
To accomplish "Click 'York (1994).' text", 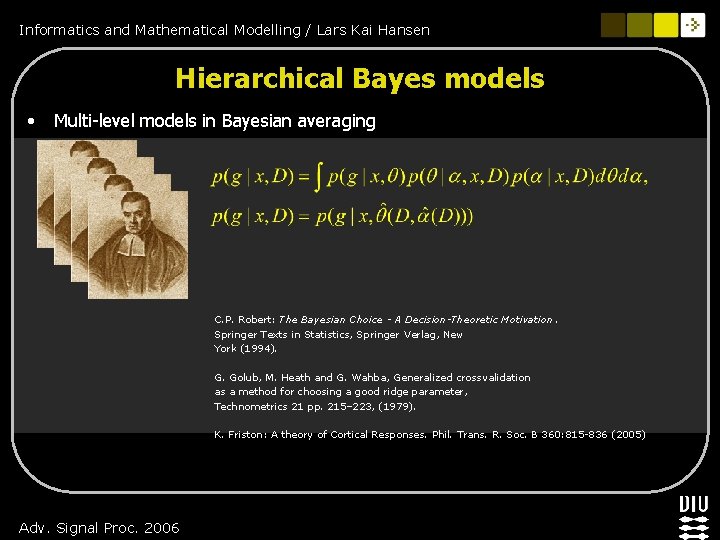I will 246,349.
